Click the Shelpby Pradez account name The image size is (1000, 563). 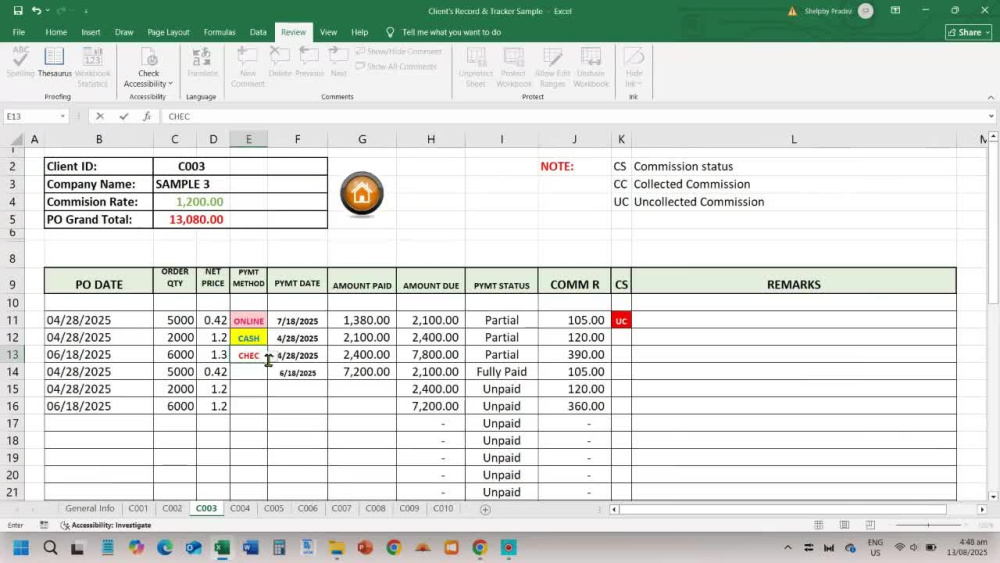tap(828, 11)
